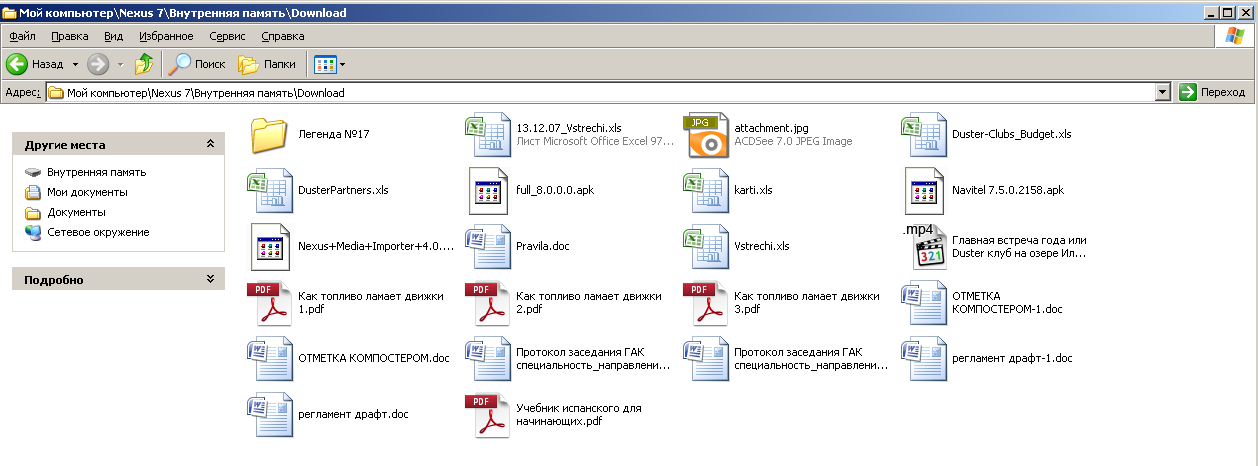The width and height of the screenshot is (1258, 466).
Task: Open the Файл menu
Action: click(22, 36)
